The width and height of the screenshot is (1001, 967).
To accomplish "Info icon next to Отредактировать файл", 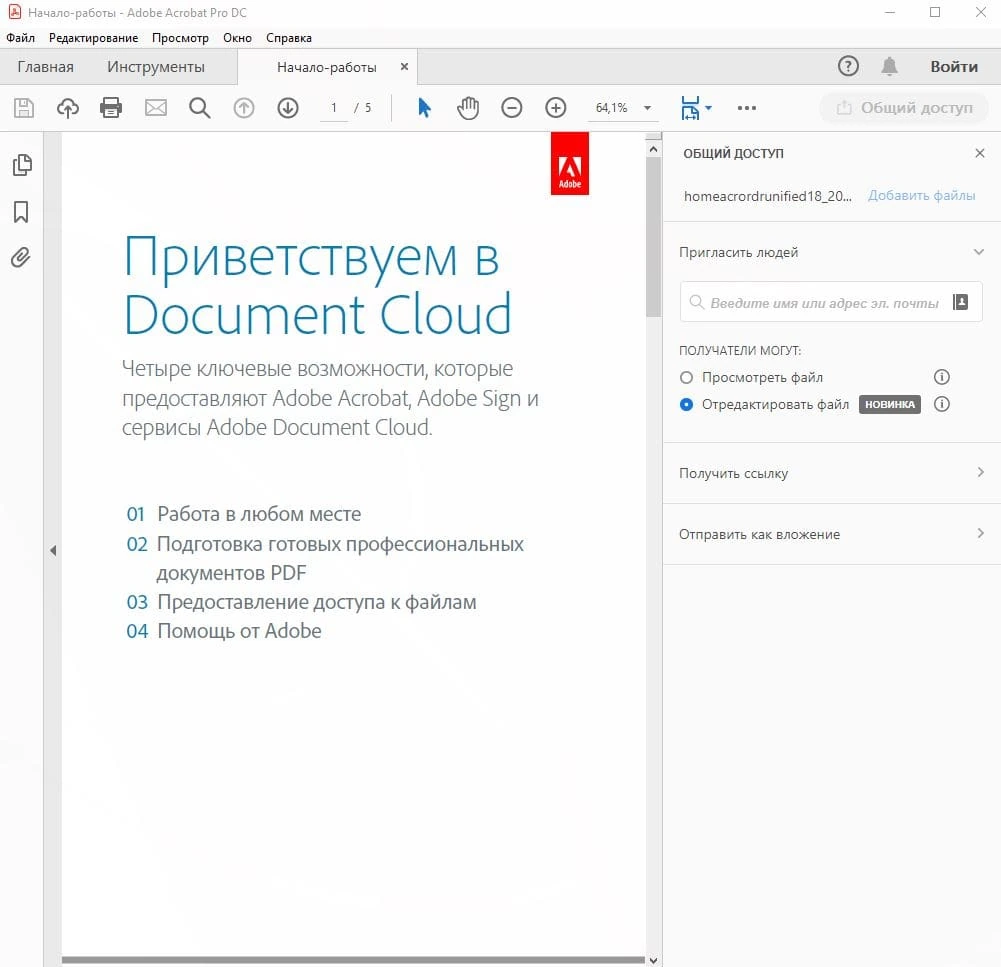I will tap(942, 404).
